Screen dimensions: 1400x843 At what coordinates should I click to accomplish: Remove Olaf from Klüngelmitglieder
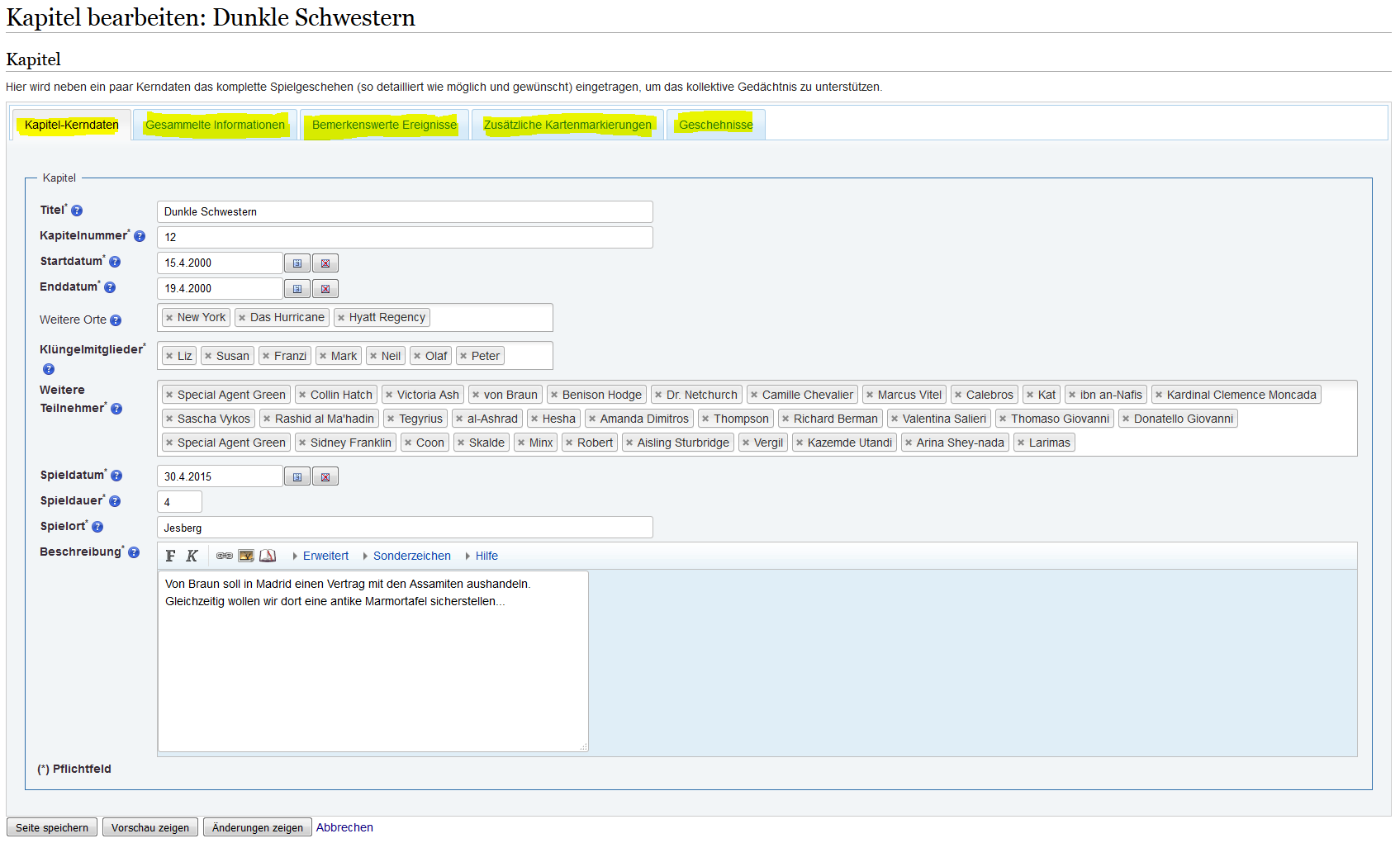[417, 357]
